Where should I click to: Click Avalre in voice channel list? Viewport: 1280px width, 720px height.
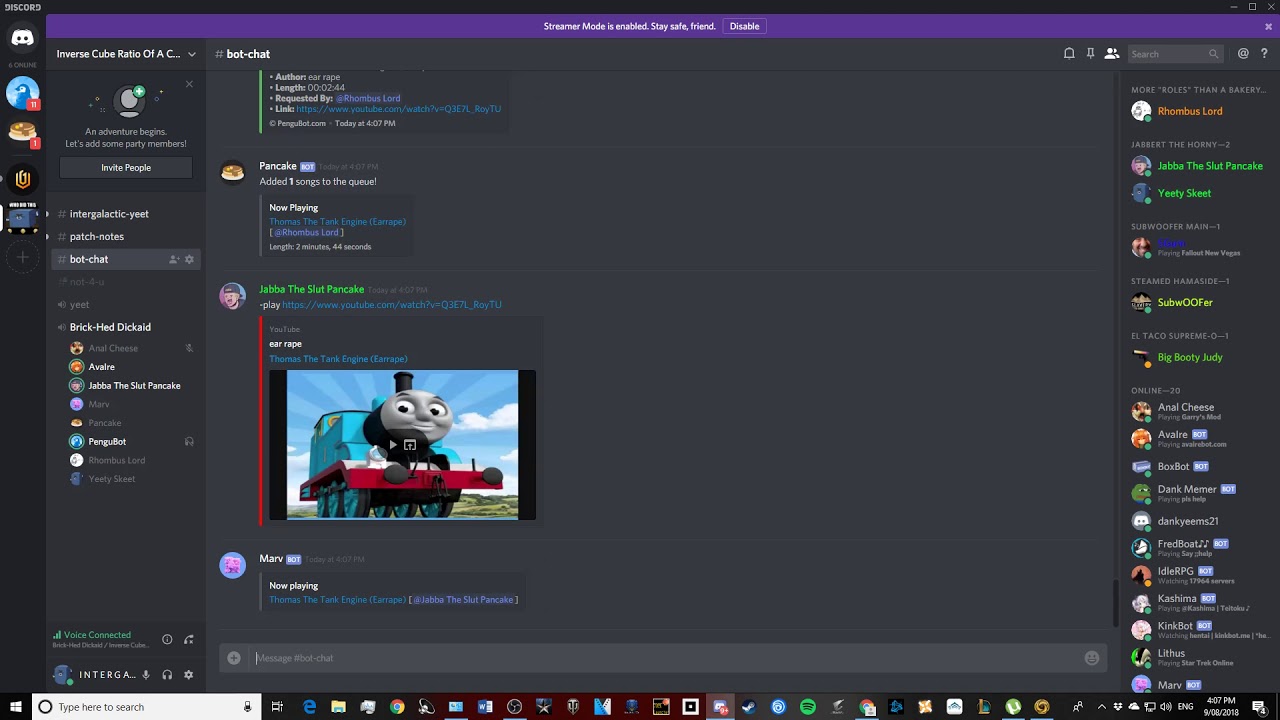(x=102, y=367)
